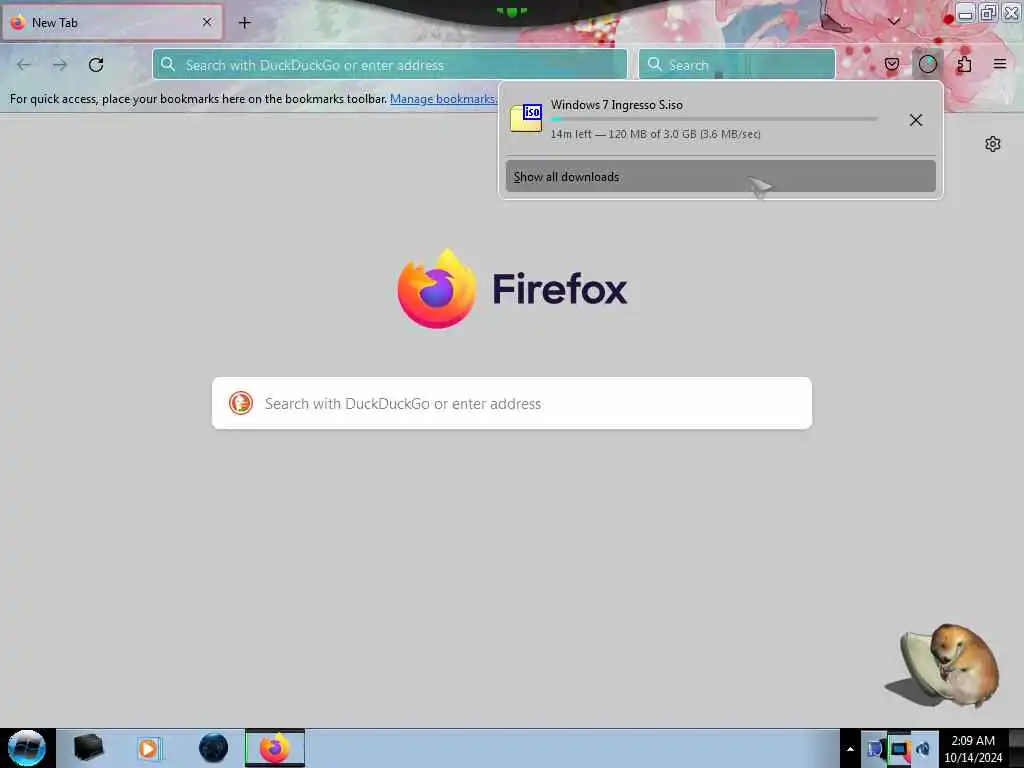1024x768 pixels.
Task: Open new tab personalize gear icon
Action: 993,144
